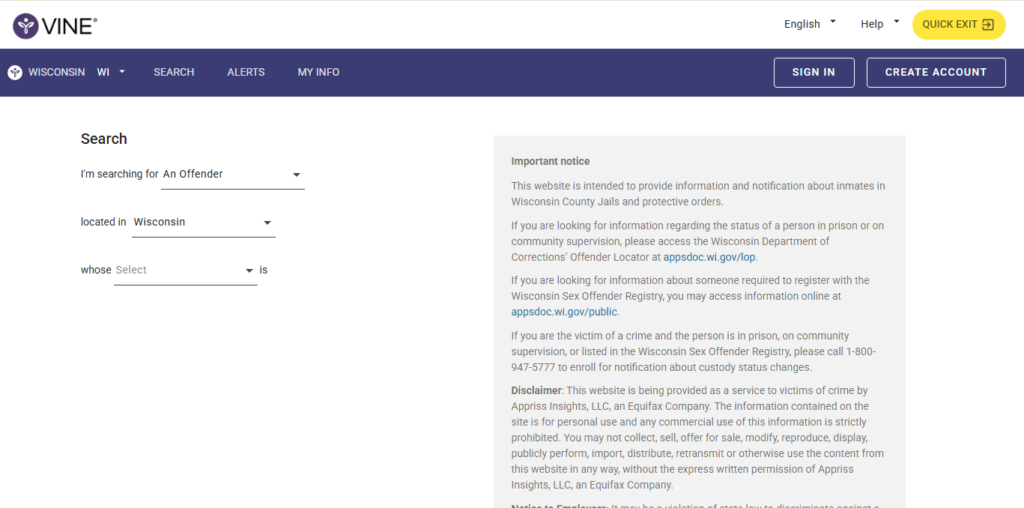This screenshot has width=1024, height=508.
Task: Expand the whose Select criteria dropdown
Action: pos(185,271)
